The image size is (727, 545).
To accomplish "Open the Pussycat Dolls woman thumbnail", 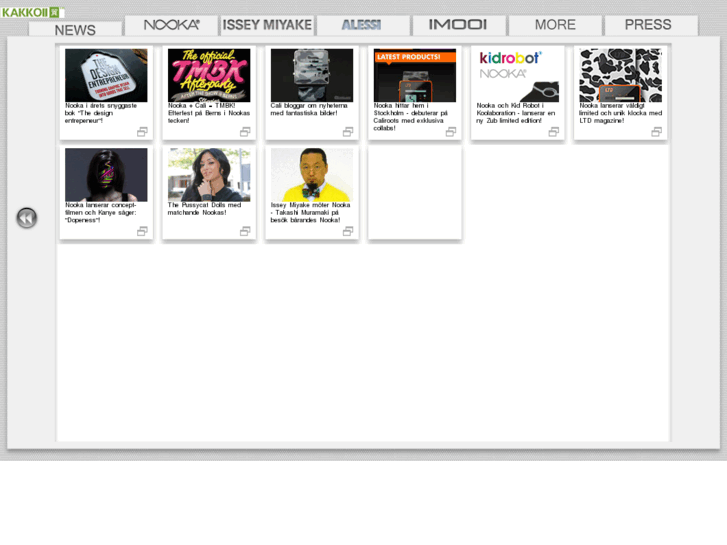I will tap(209, 175).
